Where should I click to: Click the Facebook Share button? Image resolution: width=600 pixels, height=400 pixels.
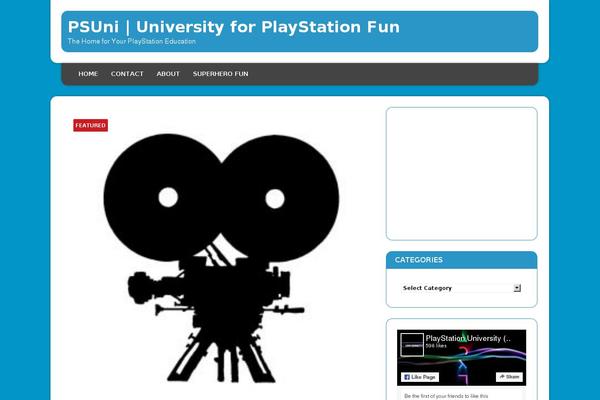pos(509,377)
